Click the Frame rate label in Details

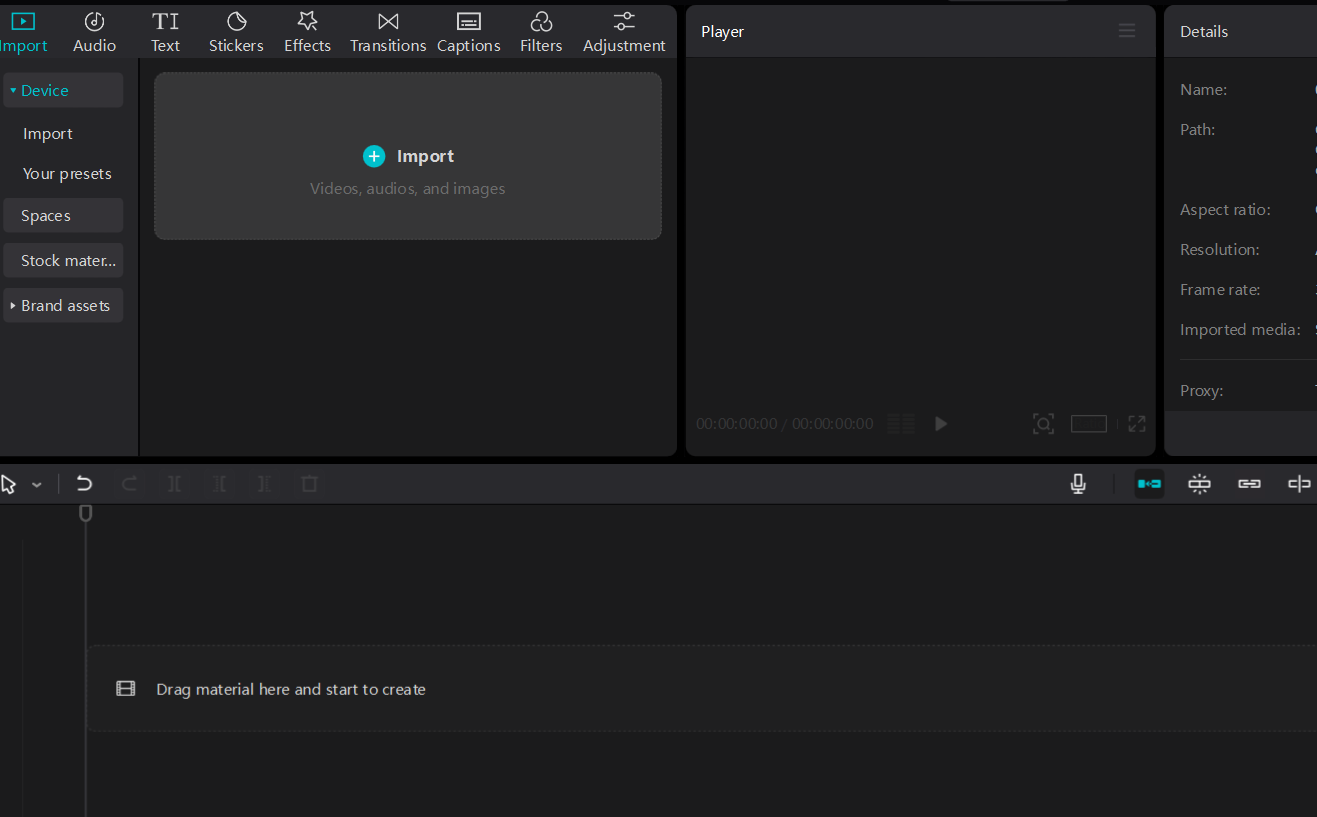click(x=1220, y=290)
